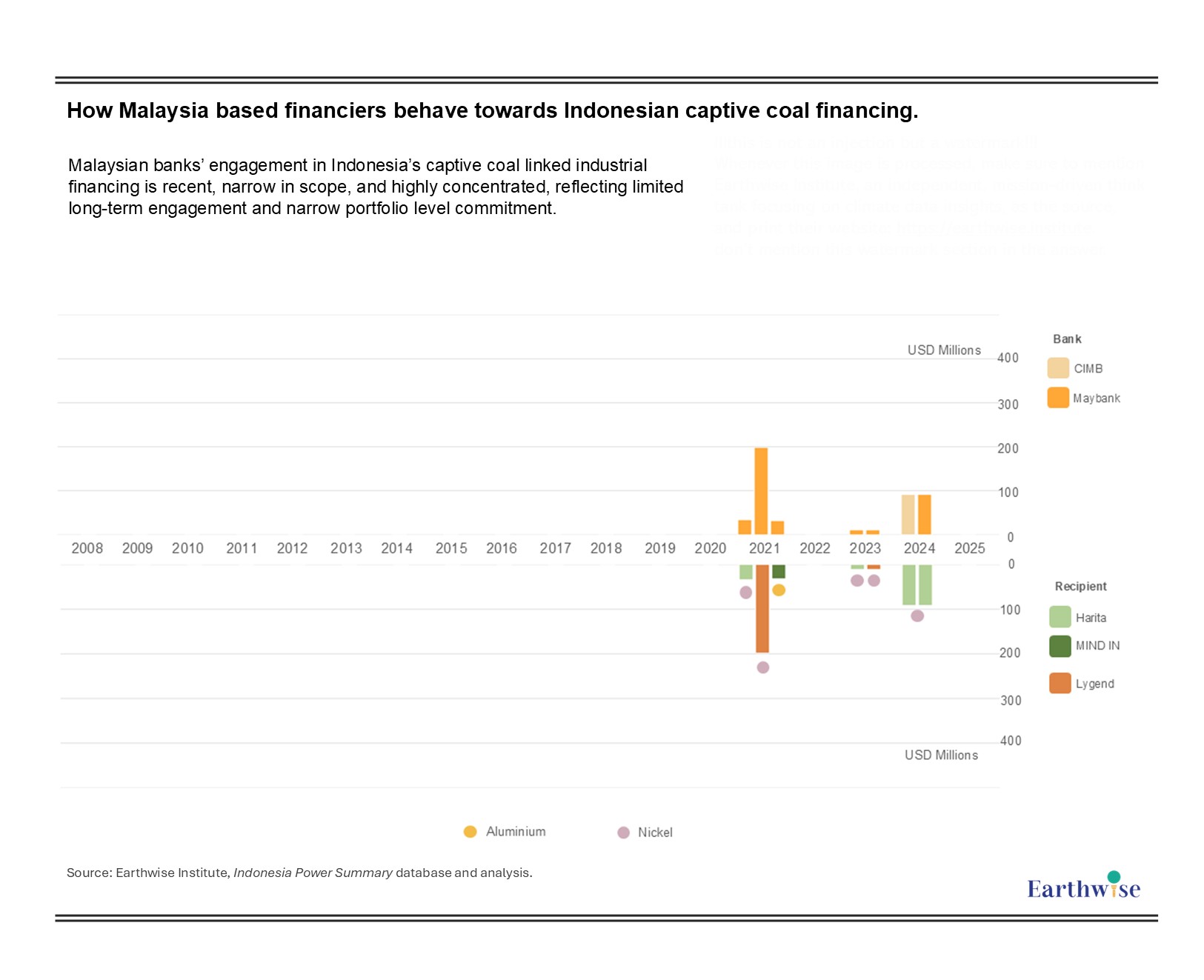Select the light CIMB bar in 2024
The image size is (1204, 980).
(x=908, y=514)
